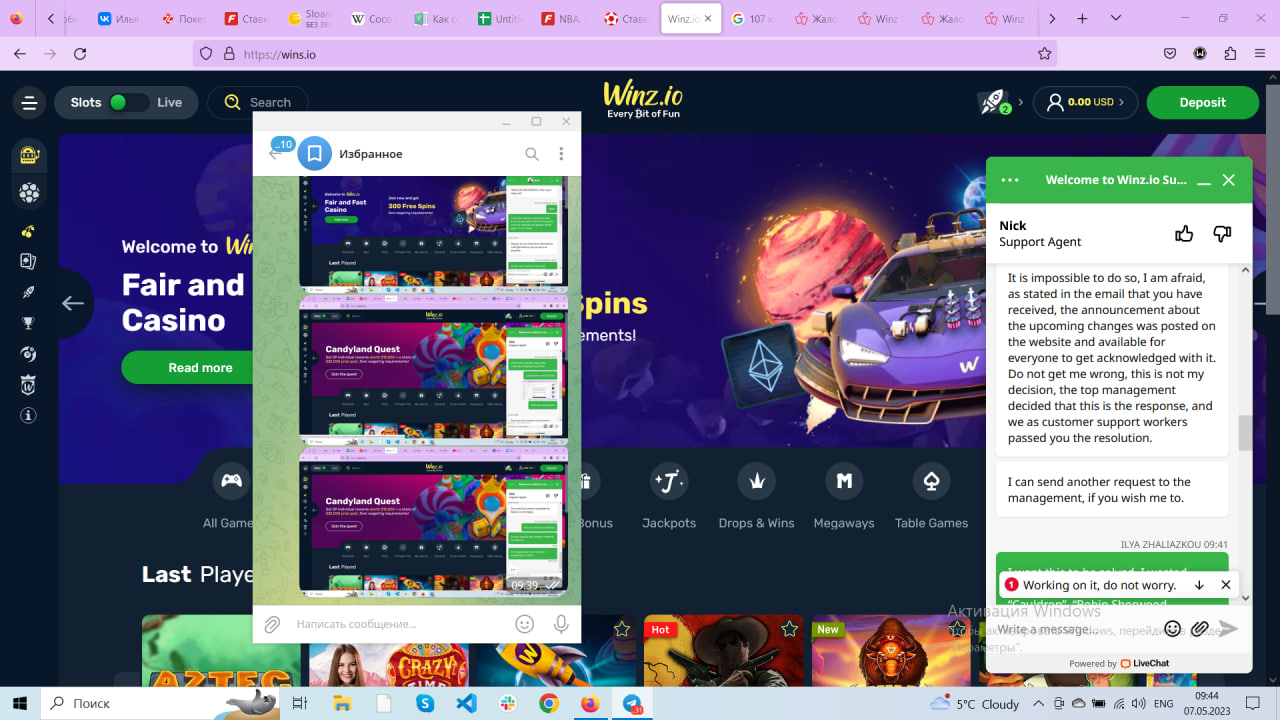Image resolution: width=1280 pixels, height=720 pixels.
Task: Rate agent Nick with thumbs down
Action: click(x=1222, y=234)
